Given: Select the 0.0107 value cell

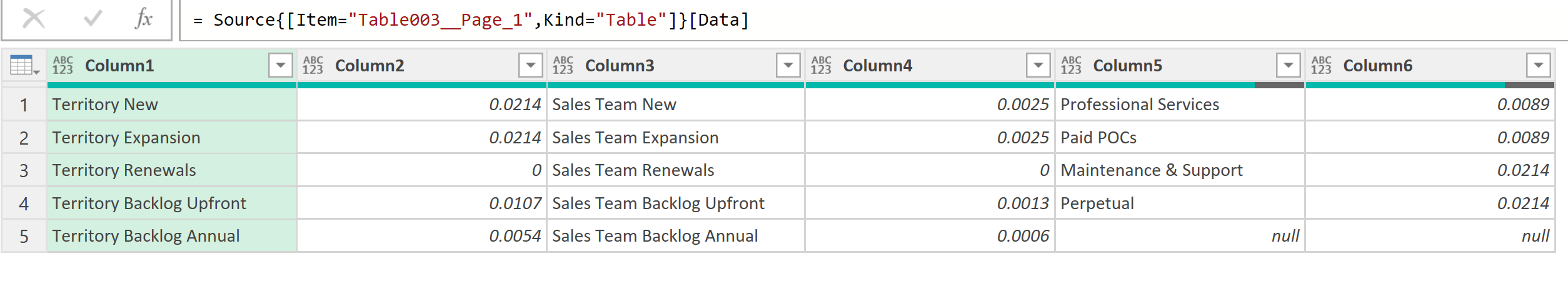Looking at the screenshot, I should pyautogui.click(x=422, y=203).
